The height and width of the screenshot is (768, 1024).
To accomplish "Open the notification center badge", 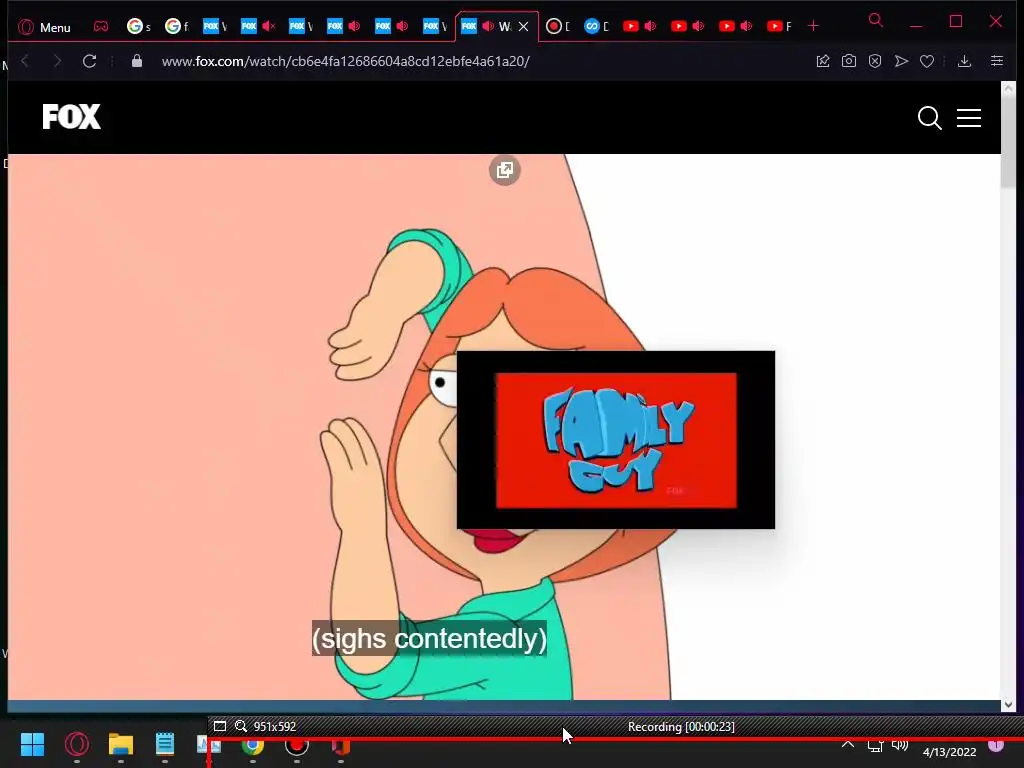I will tap(995, 745).
